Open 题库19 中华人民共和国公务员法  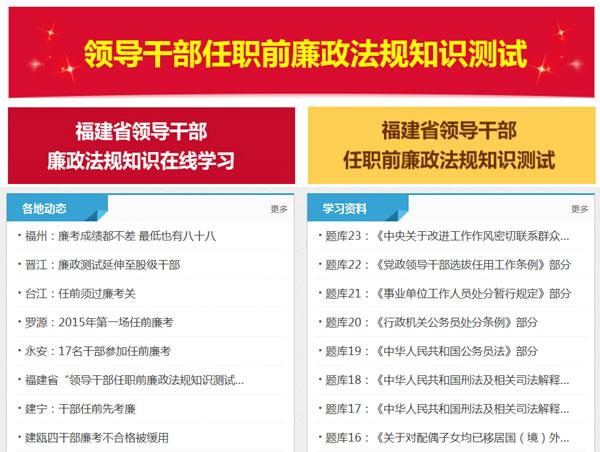pyautogui.click(x=431, y=351)
